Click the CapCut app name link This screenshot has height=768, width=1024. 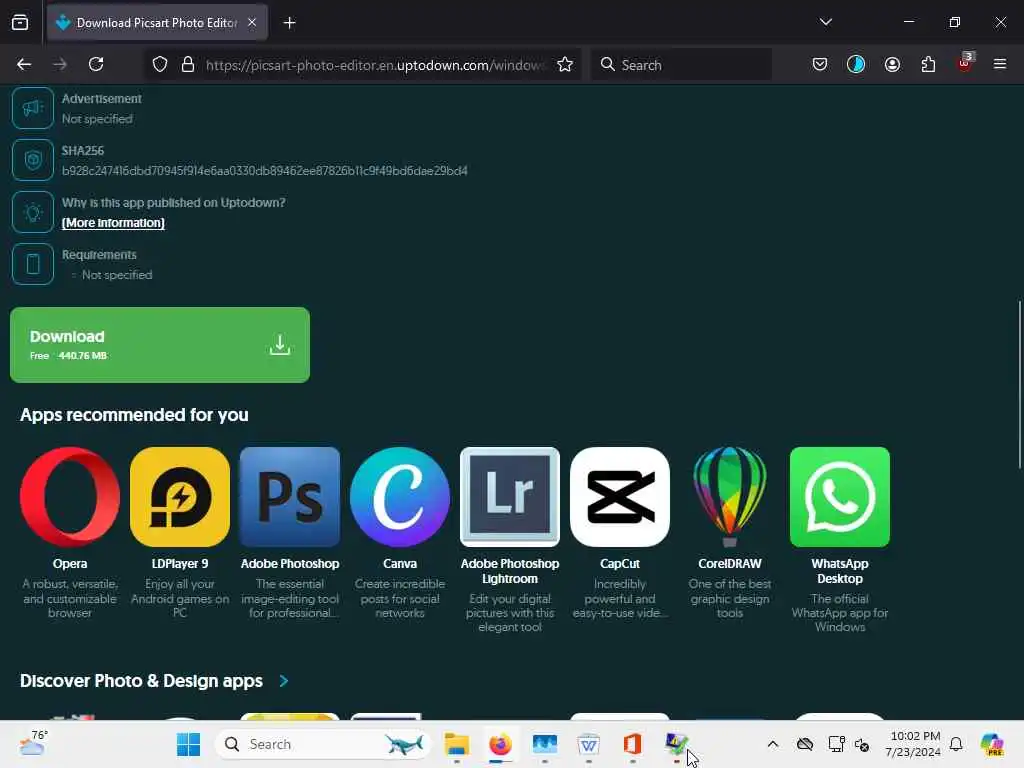620,564
